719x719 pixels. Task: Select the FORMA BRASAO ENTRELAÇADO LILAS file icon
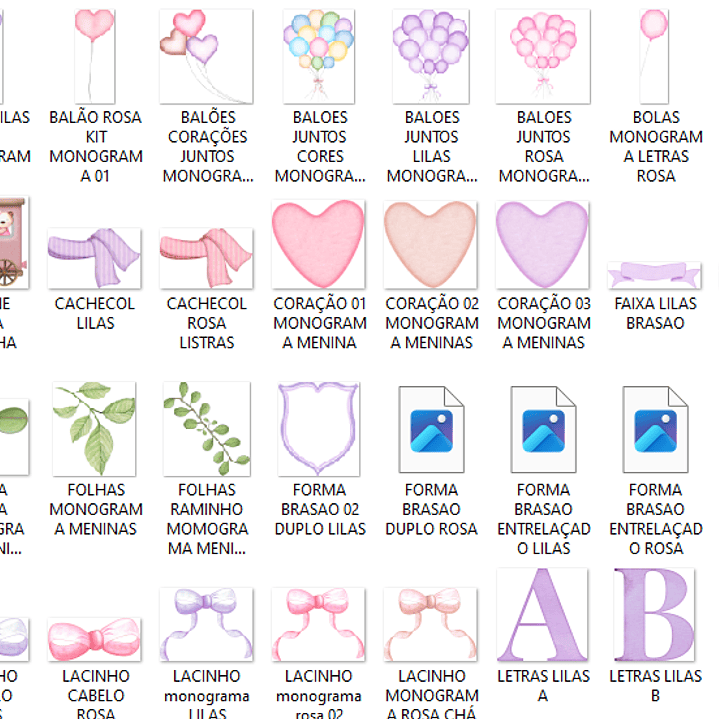[x=543, y=429]
